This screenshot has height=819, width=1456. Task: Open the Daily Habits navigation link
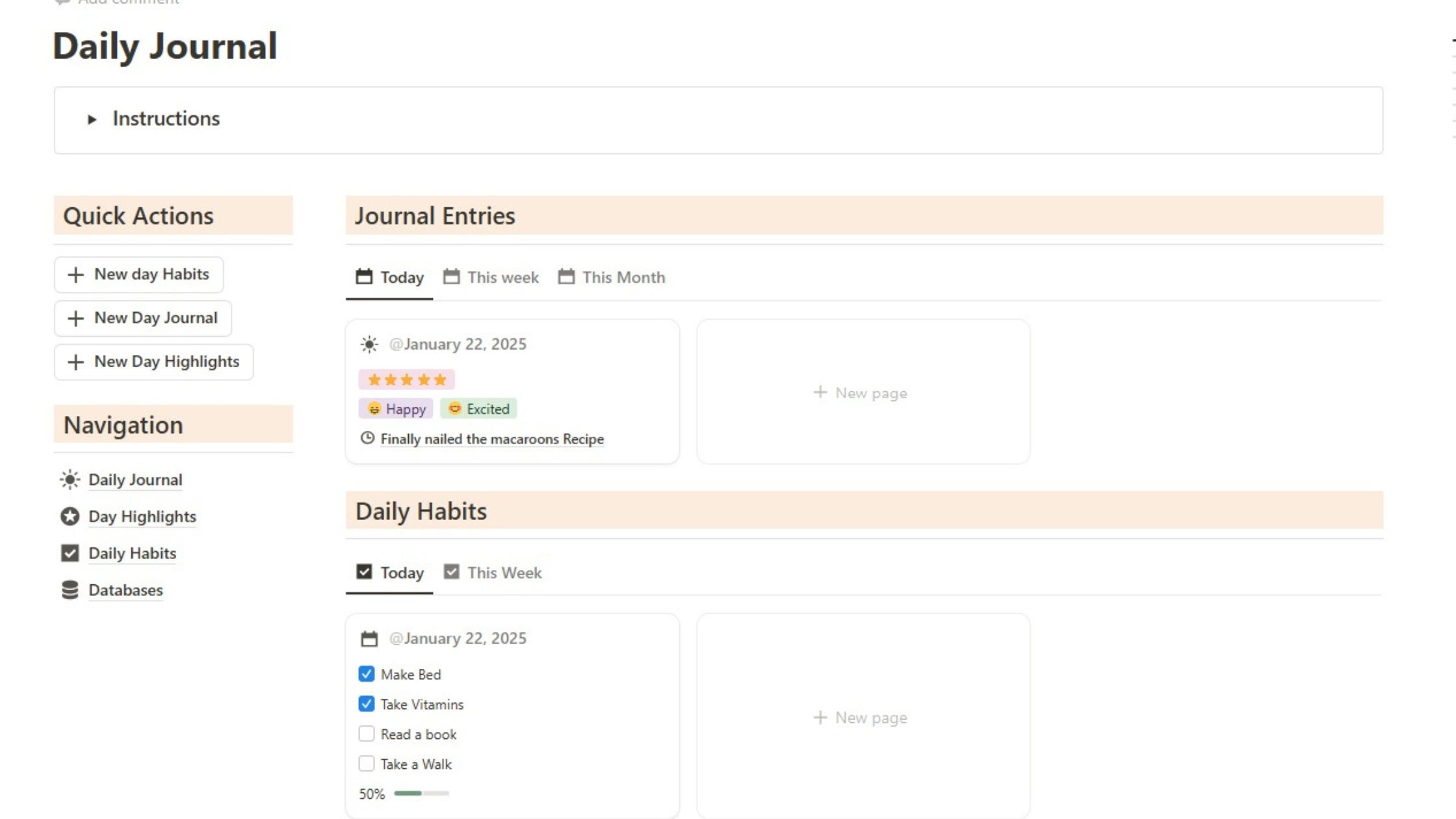(x=132, y=553)
